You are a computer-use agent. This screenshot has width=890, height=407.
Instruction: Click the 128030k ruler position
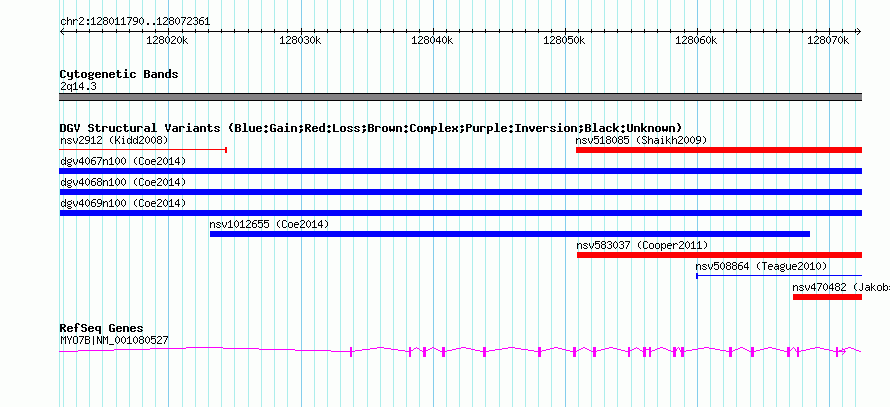[x=300, y=40]
